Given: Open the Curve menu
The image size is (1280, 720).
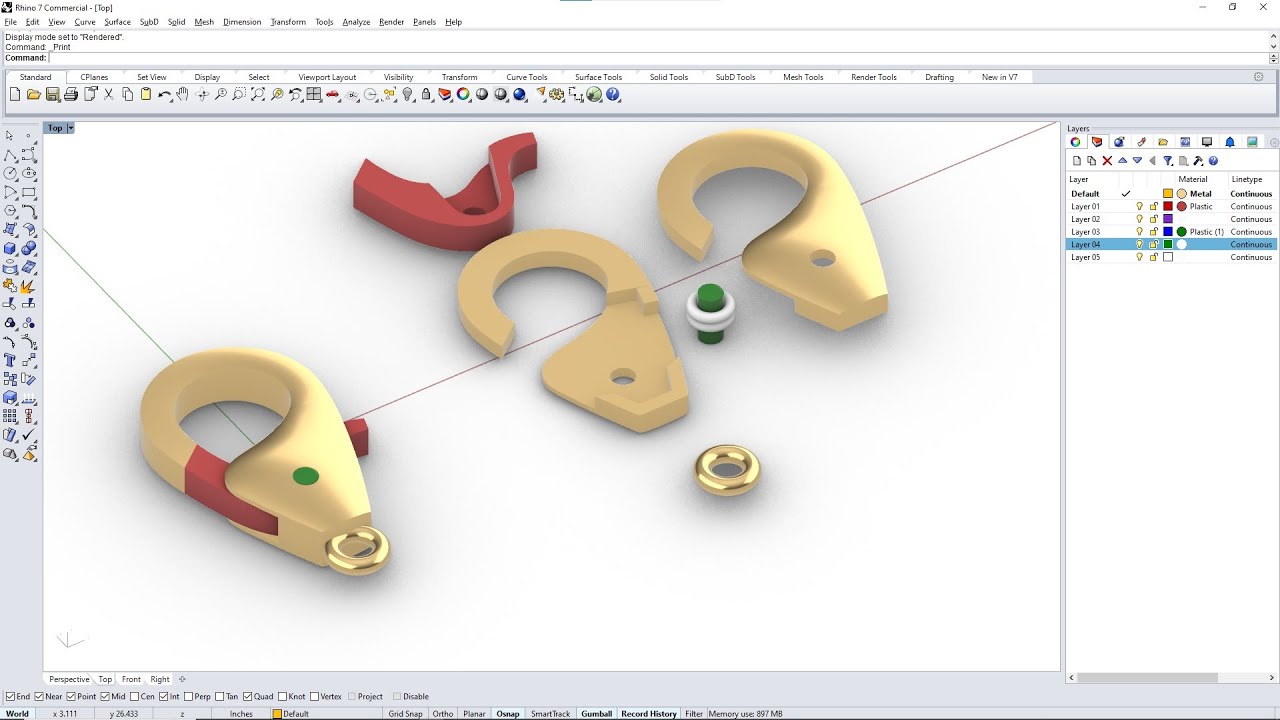Looking at the screenshot, I should tap(85, 22).
